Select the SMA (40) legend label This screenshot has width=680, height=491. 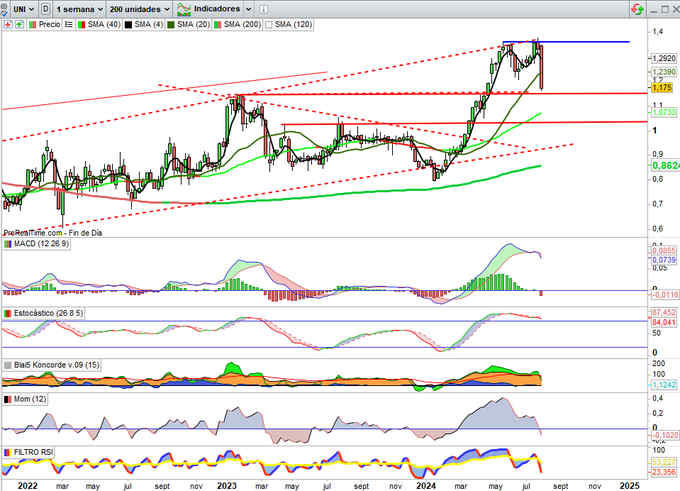click(x=104, y=25)
